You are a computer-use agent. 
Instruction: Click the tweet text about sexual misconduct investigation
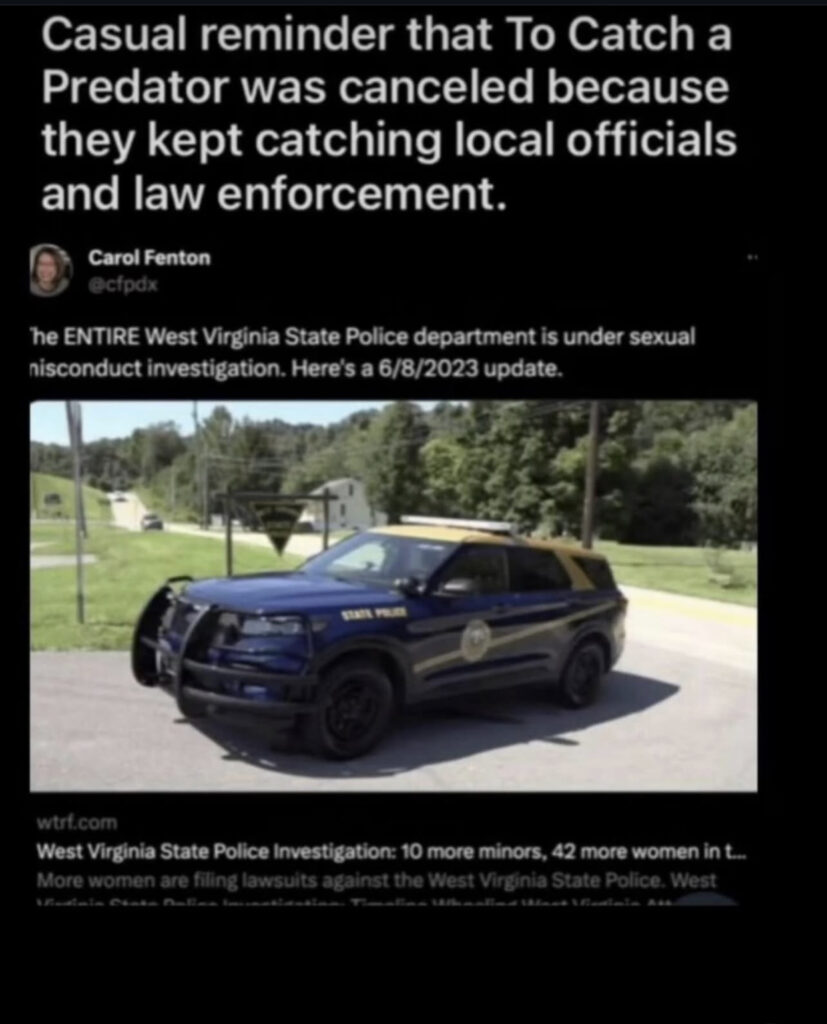coord(363,353)
